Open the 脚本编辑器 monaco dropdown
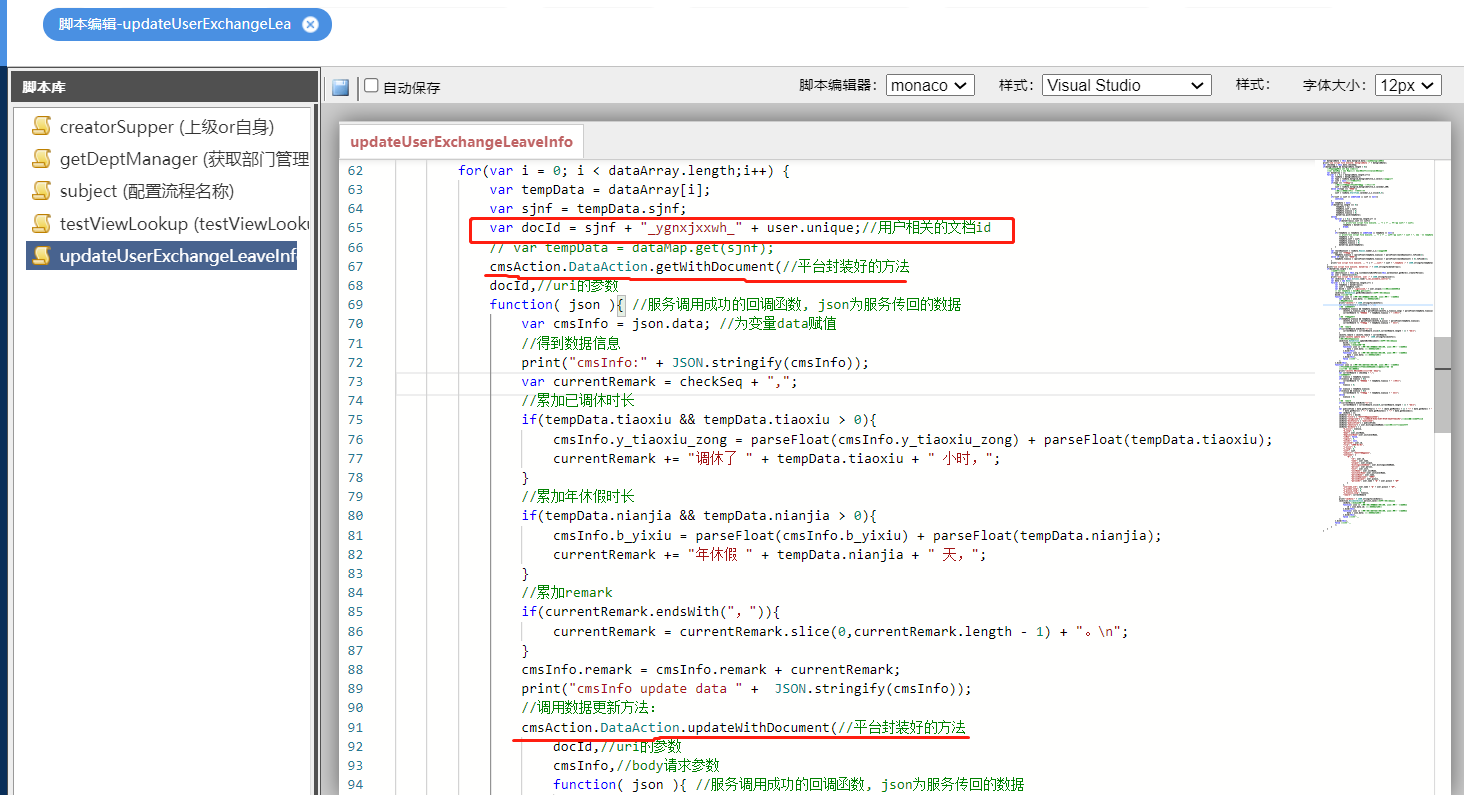Screen dimensions: 1464x795 point(929,86)
